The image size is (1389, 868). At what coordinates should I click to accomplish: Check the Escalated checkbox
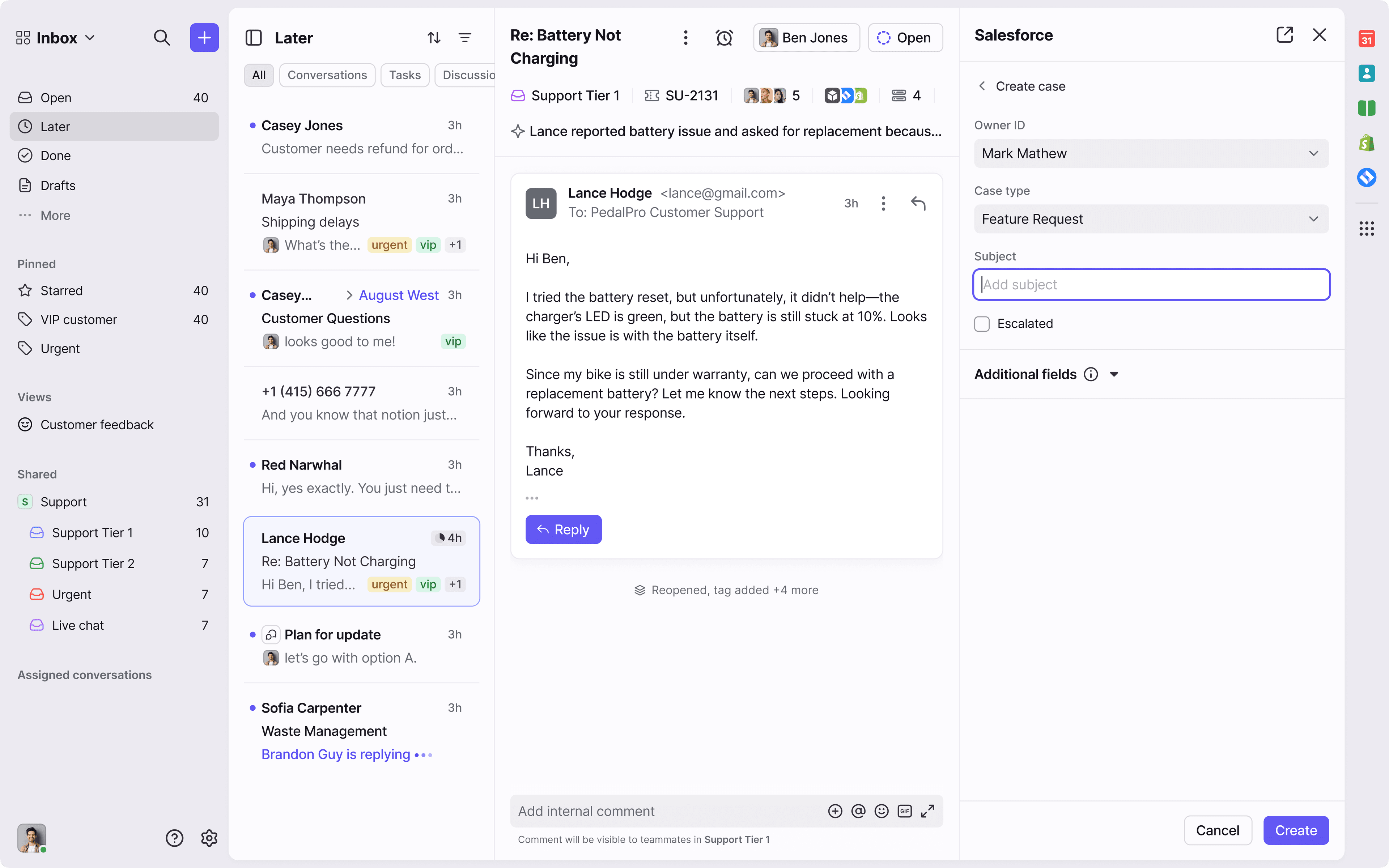(x=981, y=324)
